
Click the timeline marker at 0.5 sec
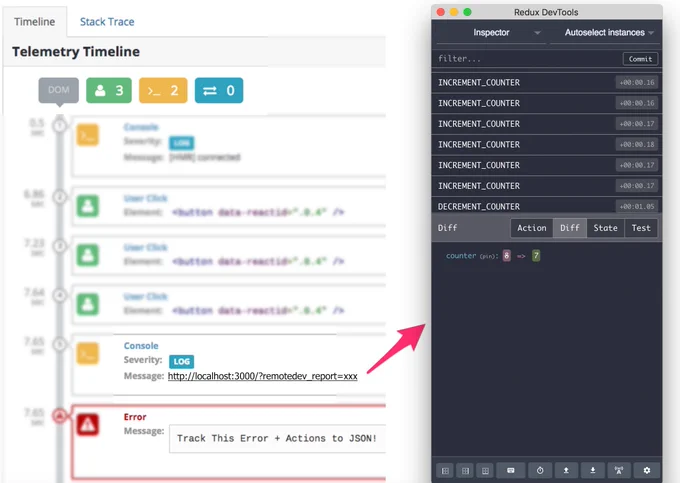tap(59, 126)
